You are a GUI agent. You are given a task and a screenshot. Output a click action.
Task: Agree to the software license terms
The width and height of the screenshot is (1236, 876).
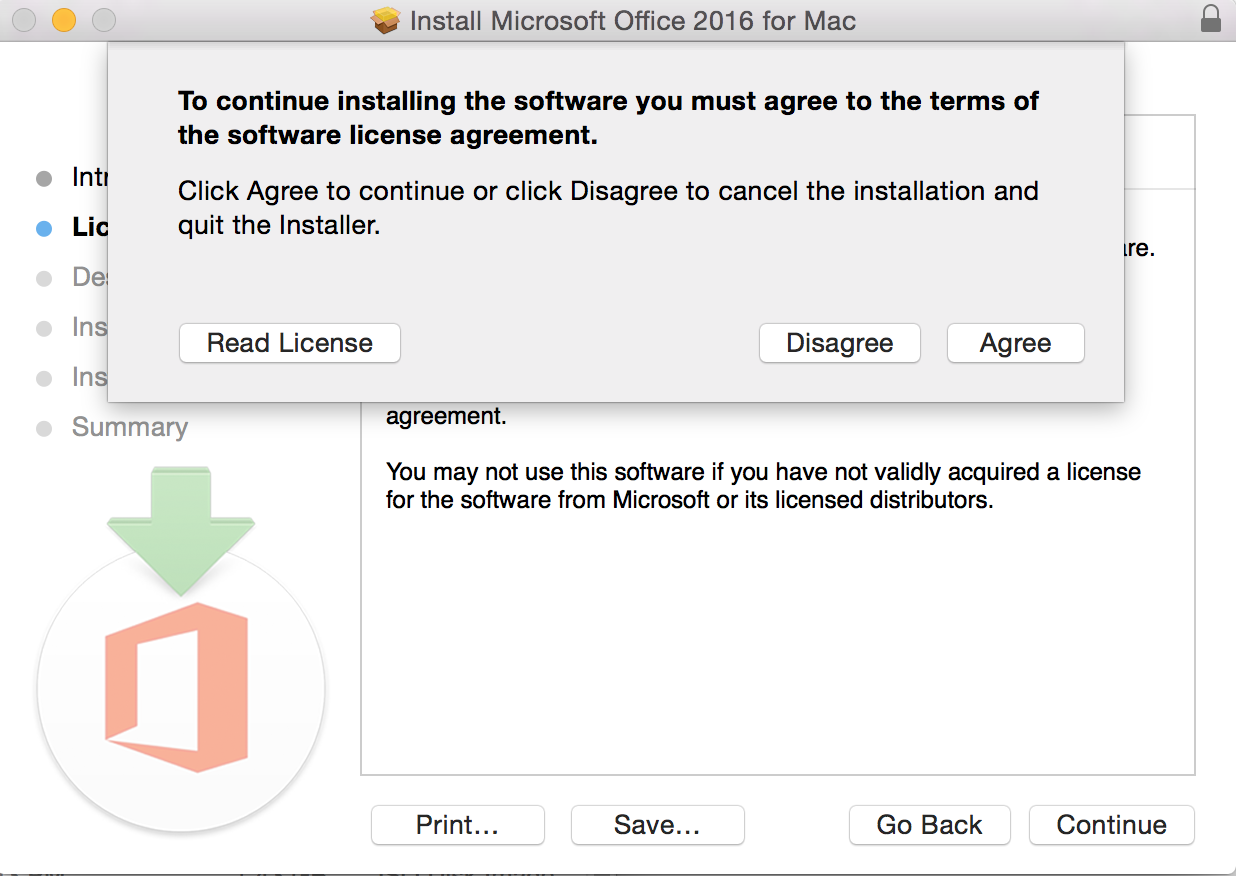click(1016, 343)
